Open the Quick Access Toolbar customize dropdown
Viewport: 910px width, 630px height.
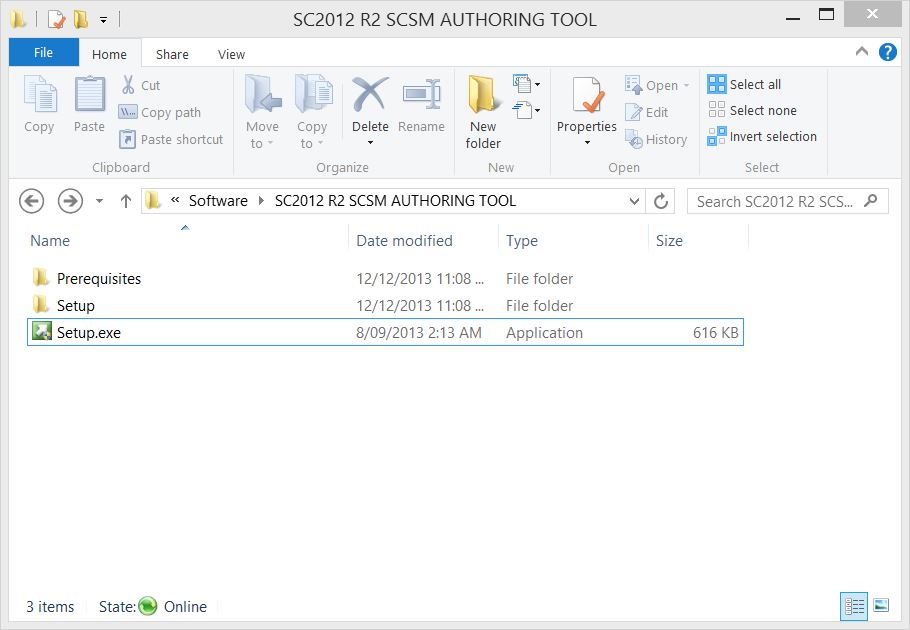[103, 19]
